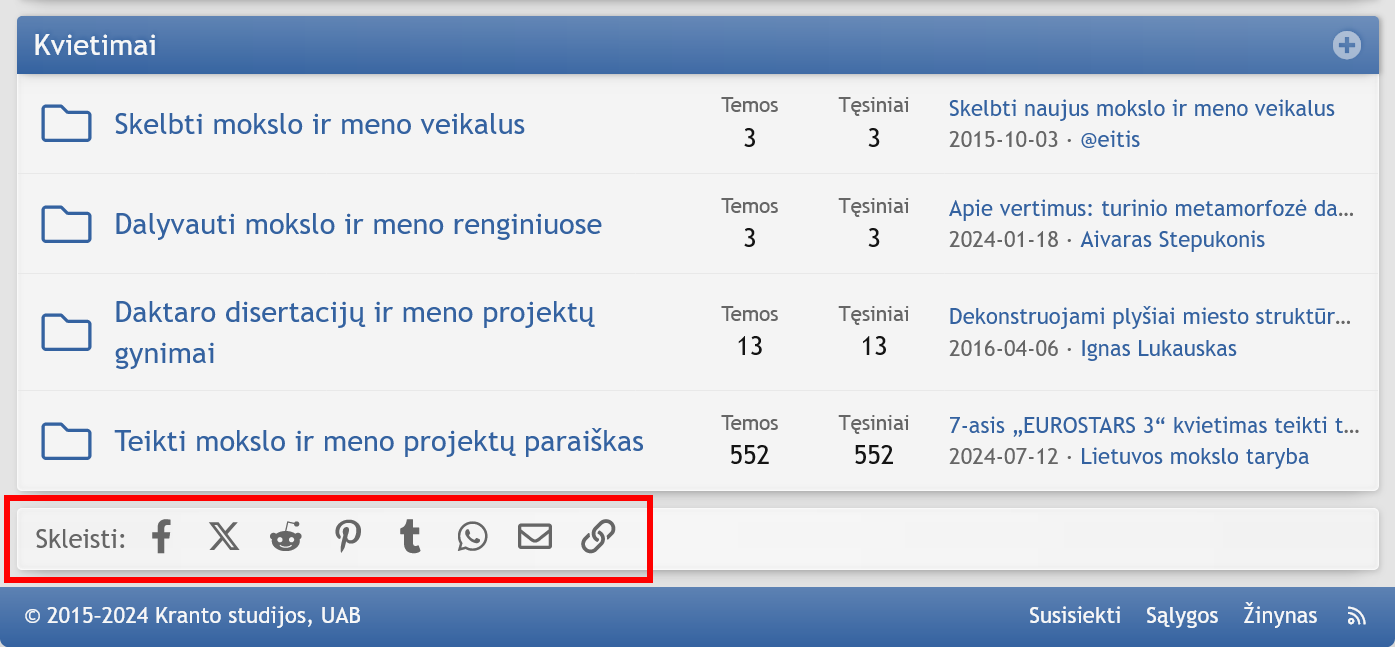This screenshot has height=647, width=1395.
Task: Click Temos count 13
Action: 750,347
